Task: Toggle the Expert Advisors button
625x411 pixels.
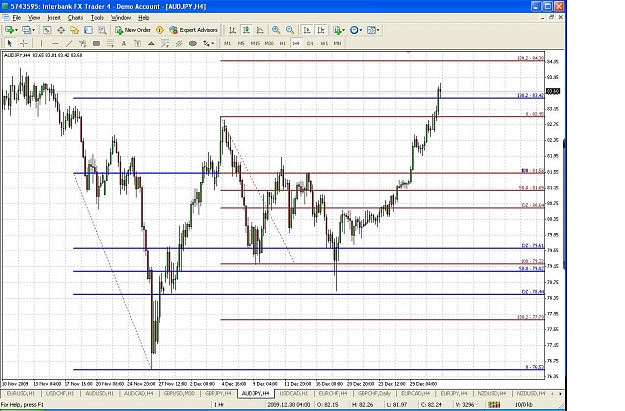Action: 193,30
